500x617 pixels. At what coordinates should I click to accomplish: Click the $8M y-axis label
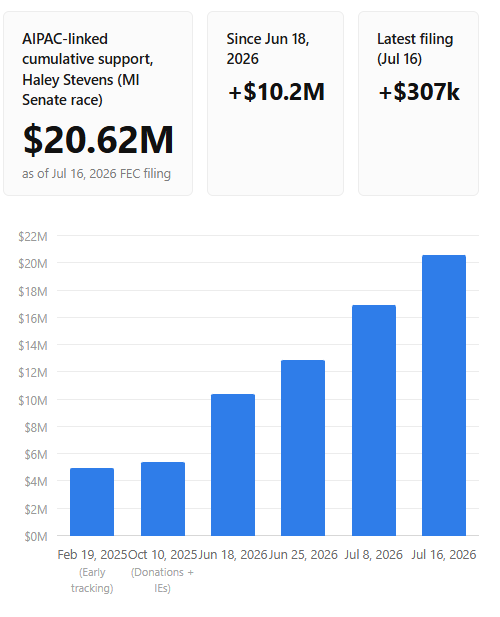[x=36, y=427]
